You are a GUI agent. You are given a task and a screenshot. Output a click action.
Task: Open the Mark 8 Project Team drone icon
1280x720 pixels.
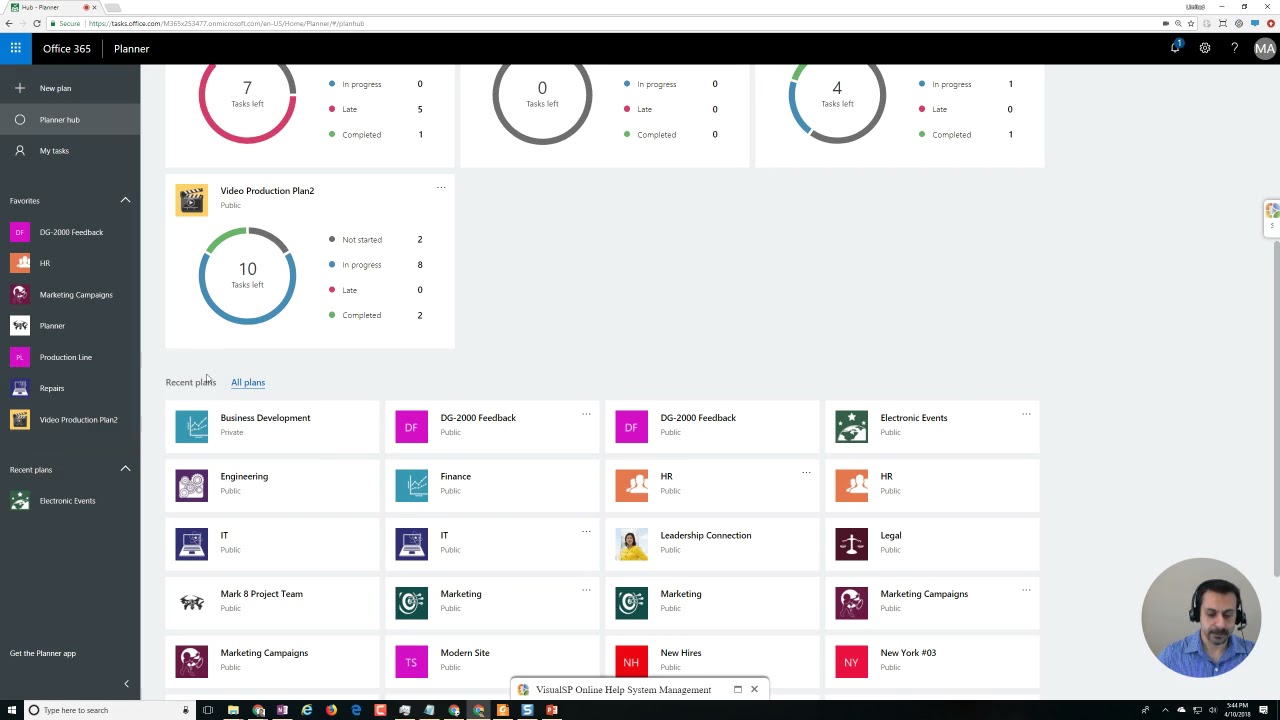[x=192, y=603]
